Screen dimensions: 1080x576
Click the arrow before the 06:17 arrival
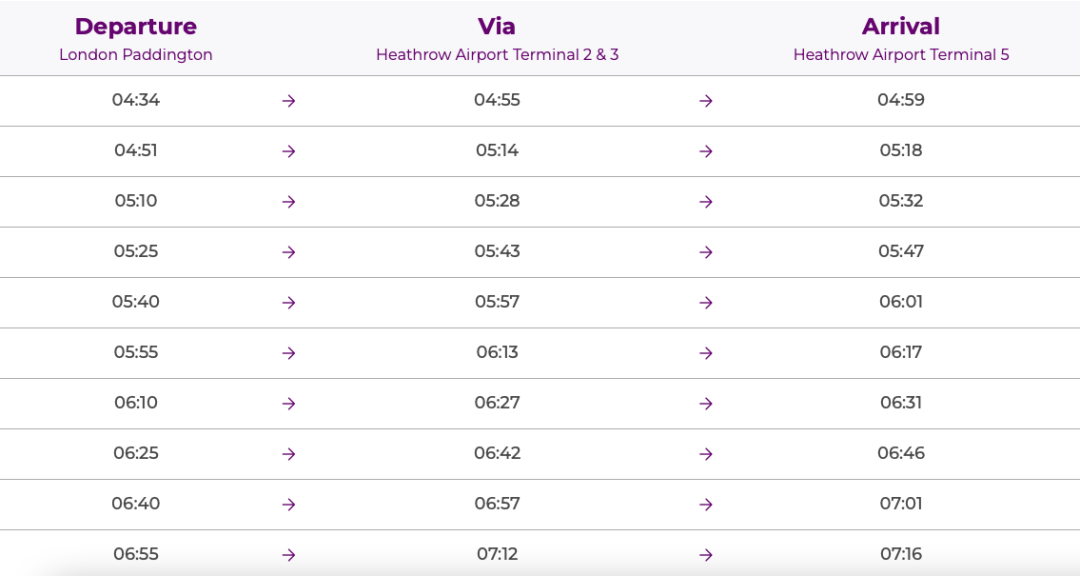tap(706, 353)
